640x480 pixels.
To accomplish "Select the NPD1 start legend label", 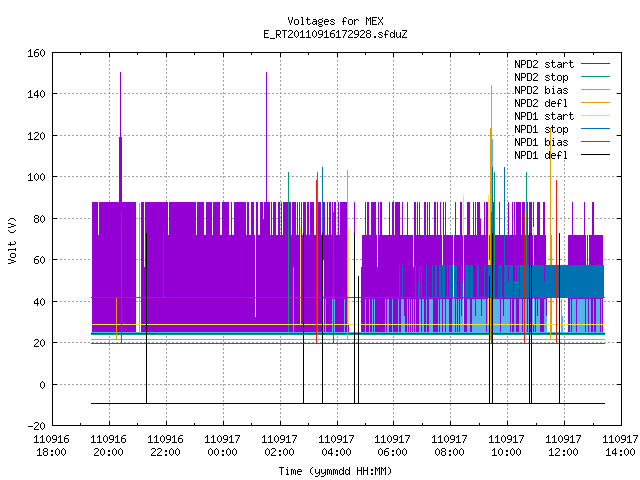I will [544, 116].
